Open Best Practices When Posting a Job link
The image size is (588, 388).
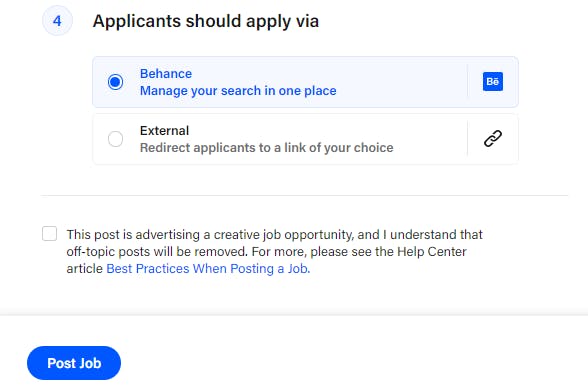(x=208, y=268)
